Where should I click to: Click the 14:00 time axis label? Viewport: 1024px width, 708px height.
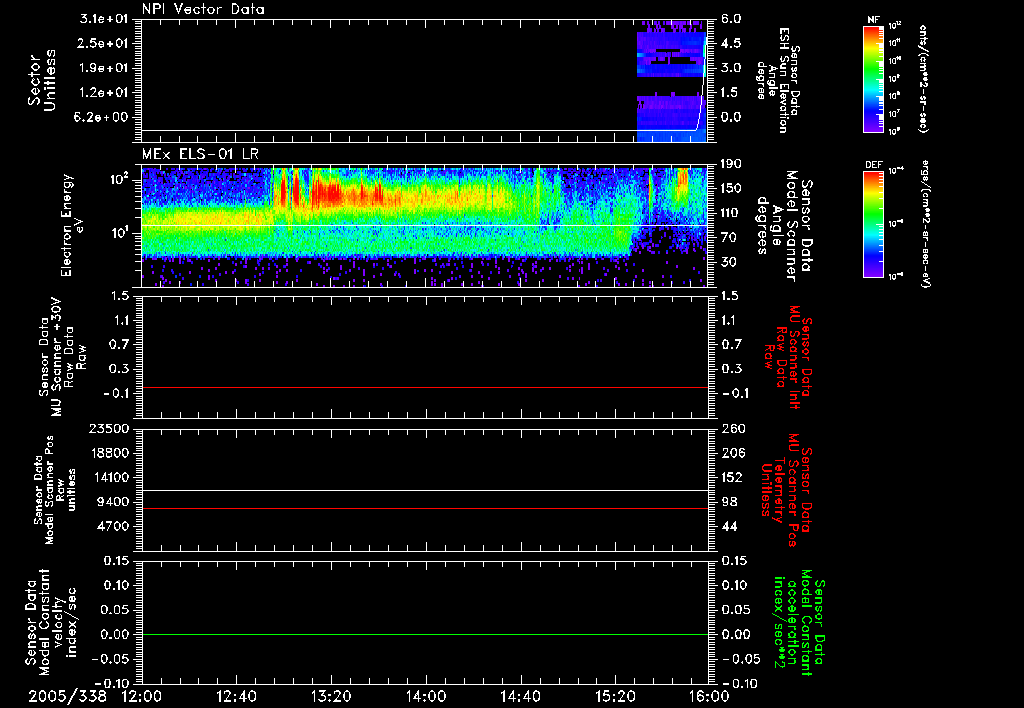426,696
